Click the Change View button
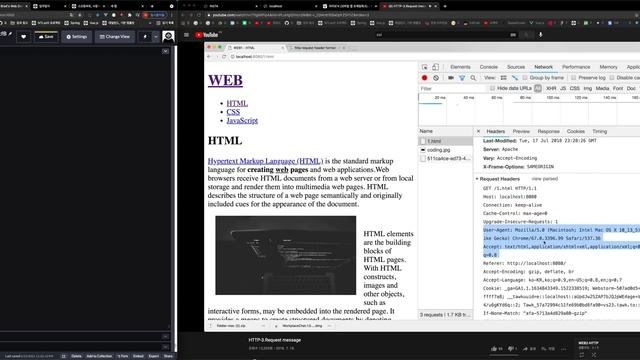 click(115, 37)
